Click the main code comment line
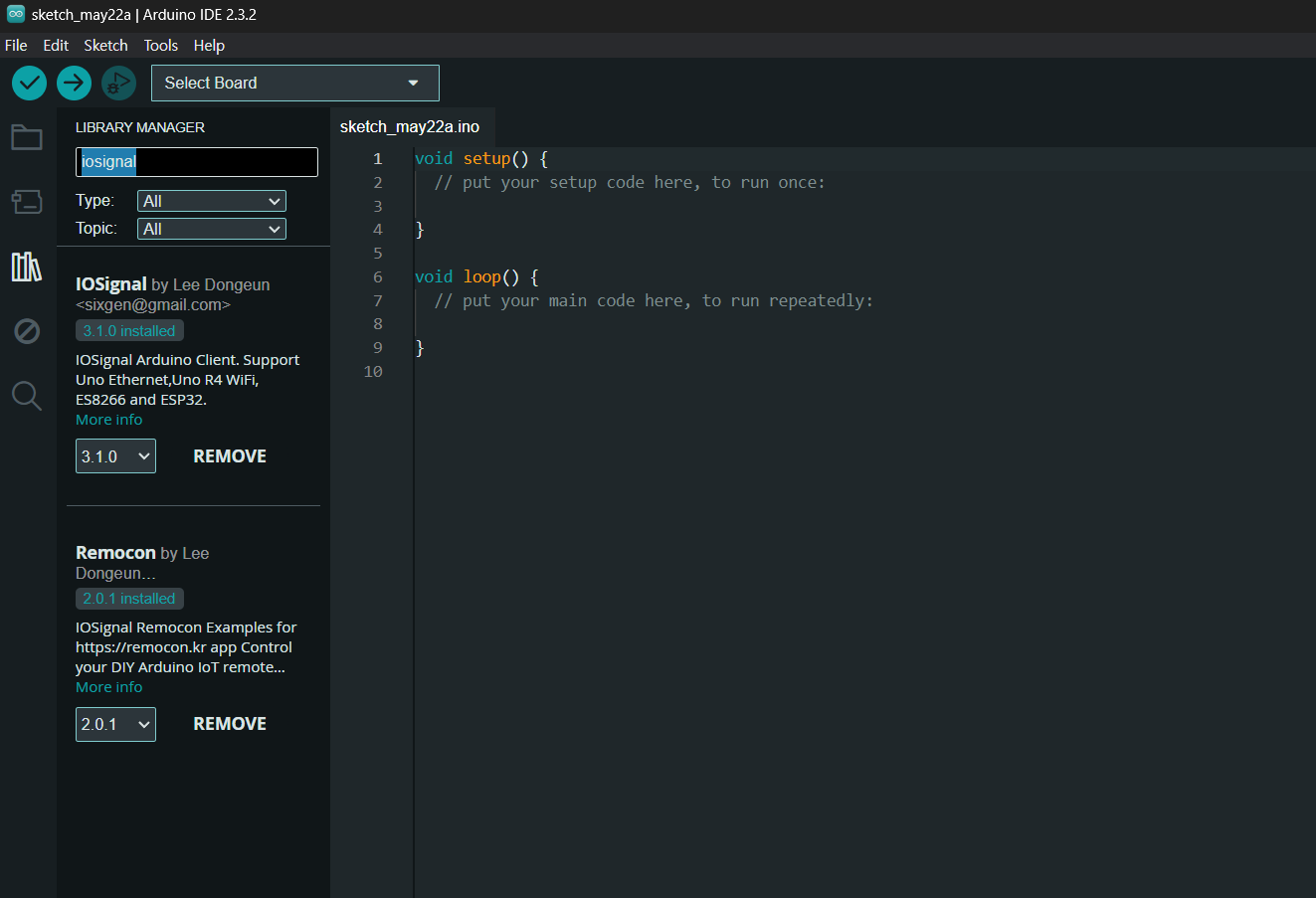1316x898 pixels. 654,301
